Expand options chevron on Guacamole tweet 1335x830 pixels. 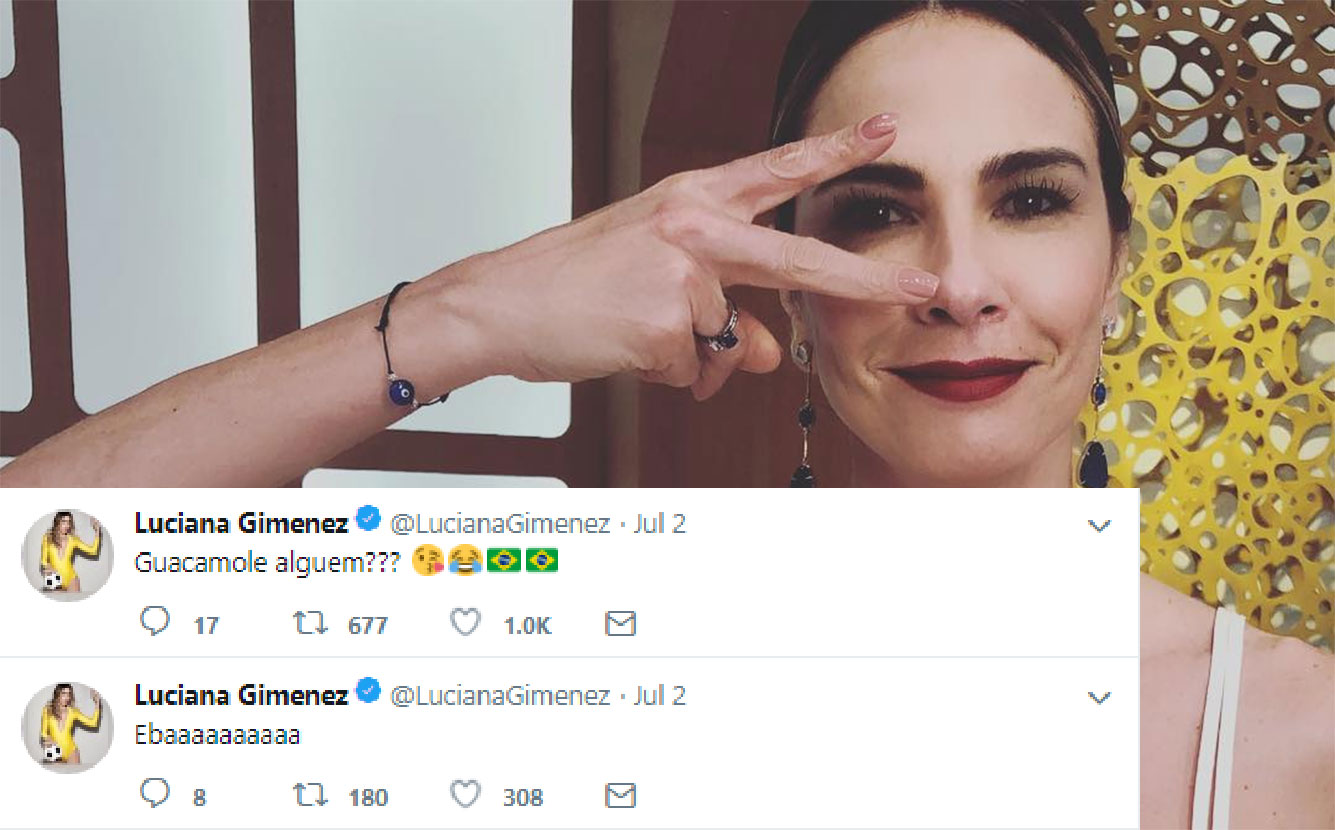1099,525
